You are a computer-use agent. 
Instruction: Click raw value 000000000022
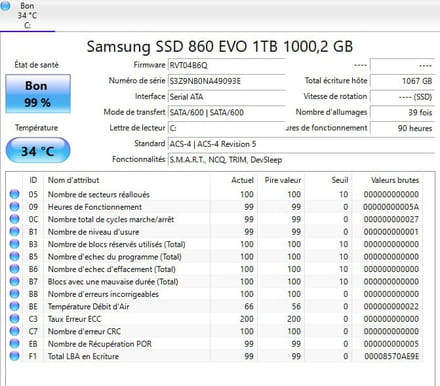[391, 306]
